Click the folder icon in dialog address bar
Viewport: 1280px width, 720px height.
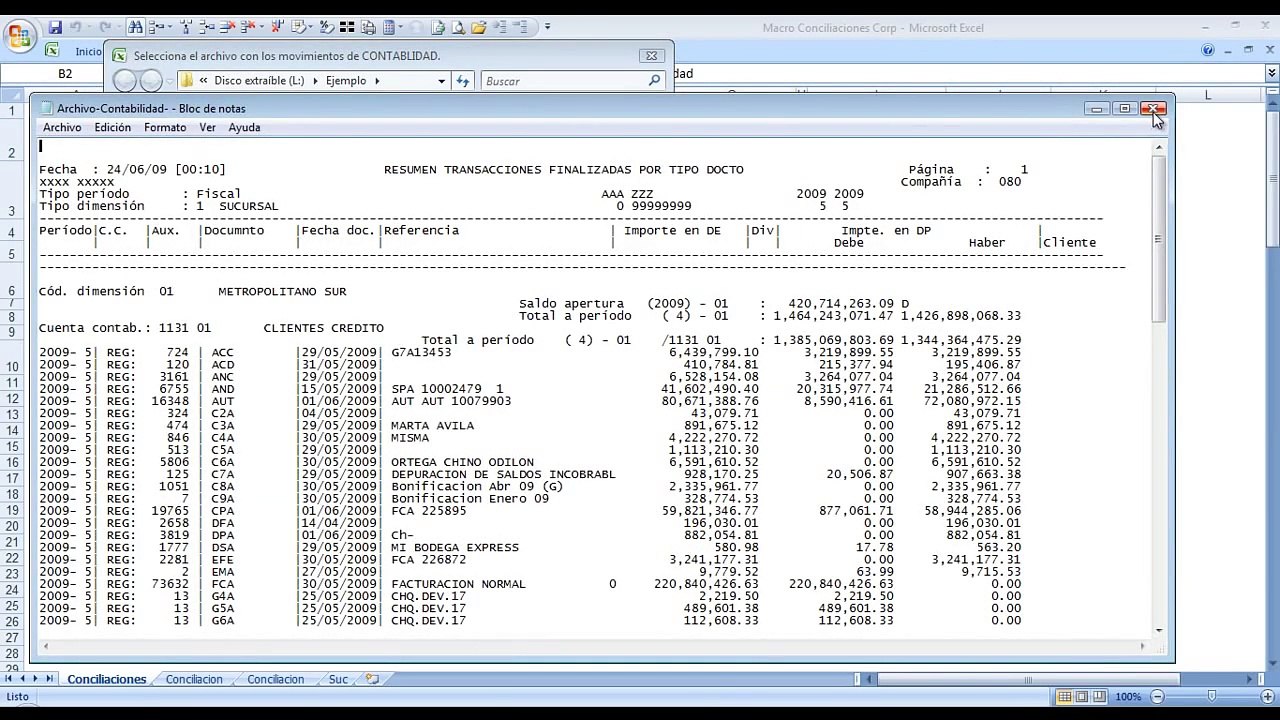coord(186,81)
